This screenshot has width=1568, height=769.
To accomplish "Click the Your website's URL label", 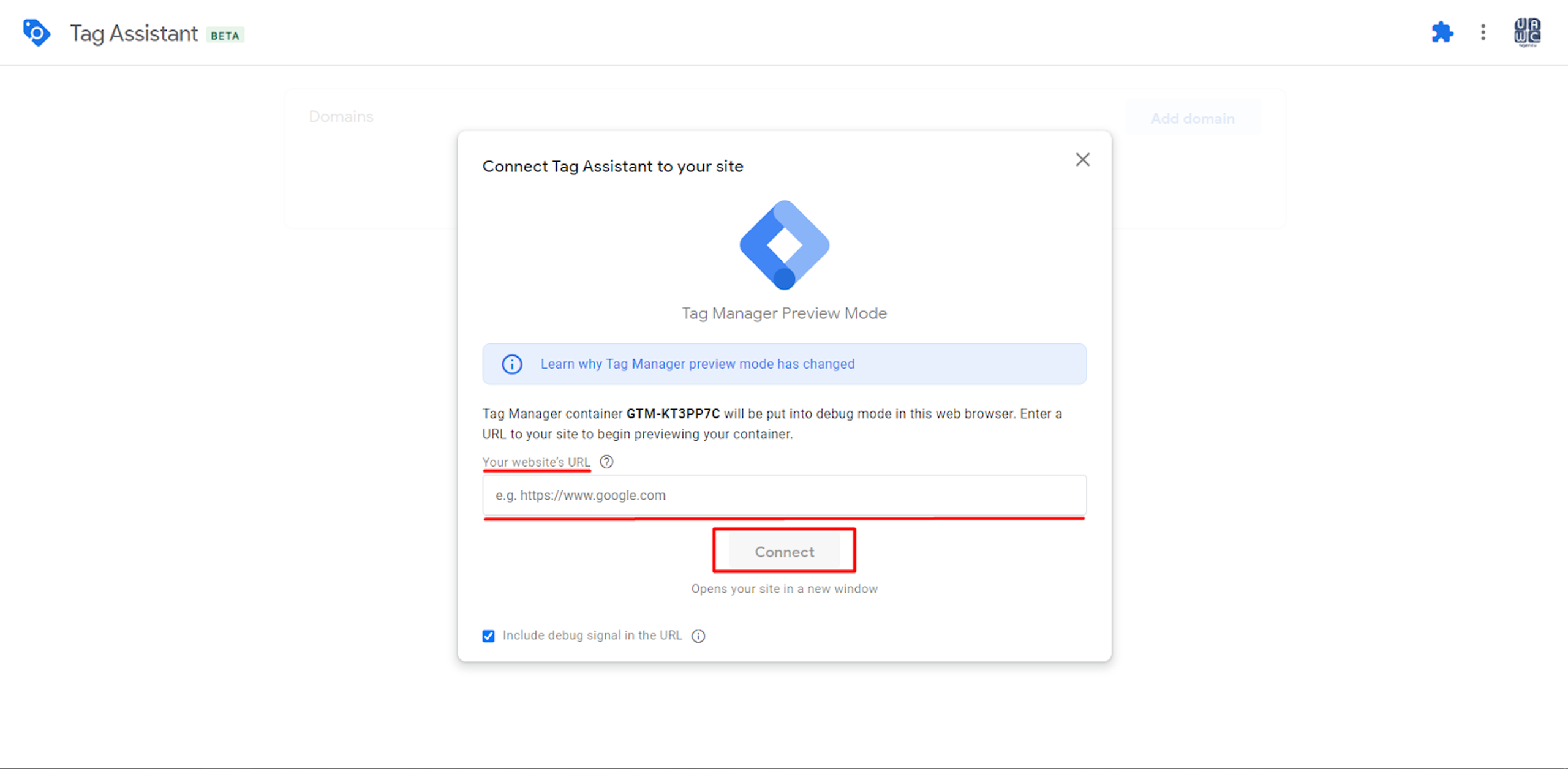I will coord(536,462).
